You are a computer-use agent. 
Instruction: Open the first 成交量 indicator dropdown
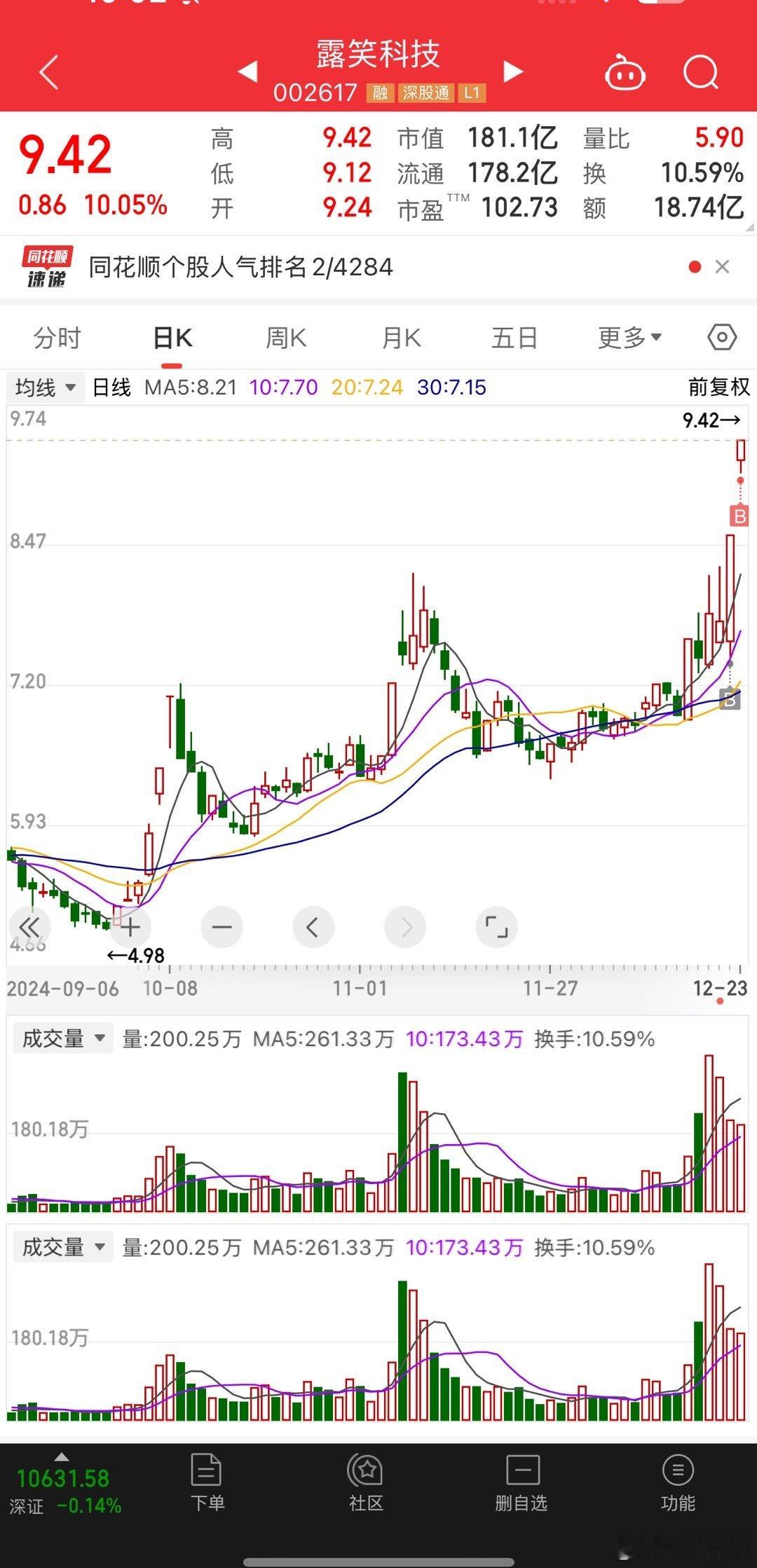coord(63,1038)
